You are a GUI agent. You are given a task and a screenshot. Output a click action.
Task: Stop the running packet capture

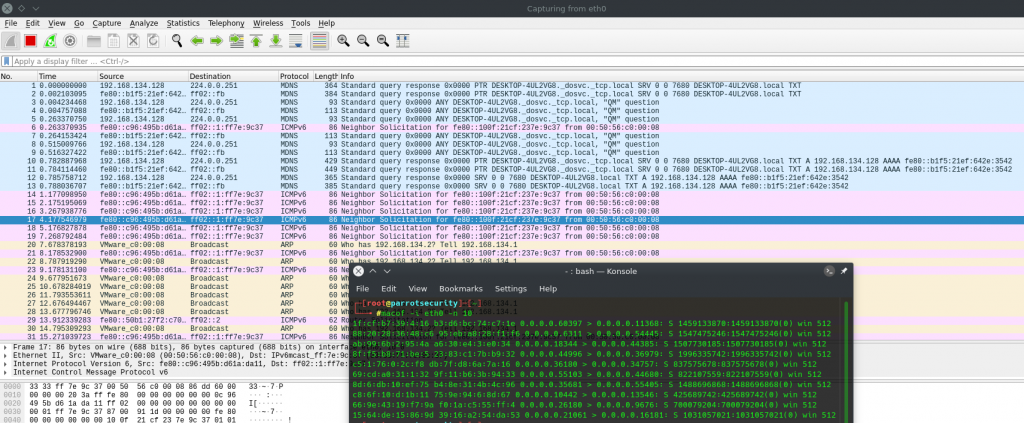click(x=30, y=40)
